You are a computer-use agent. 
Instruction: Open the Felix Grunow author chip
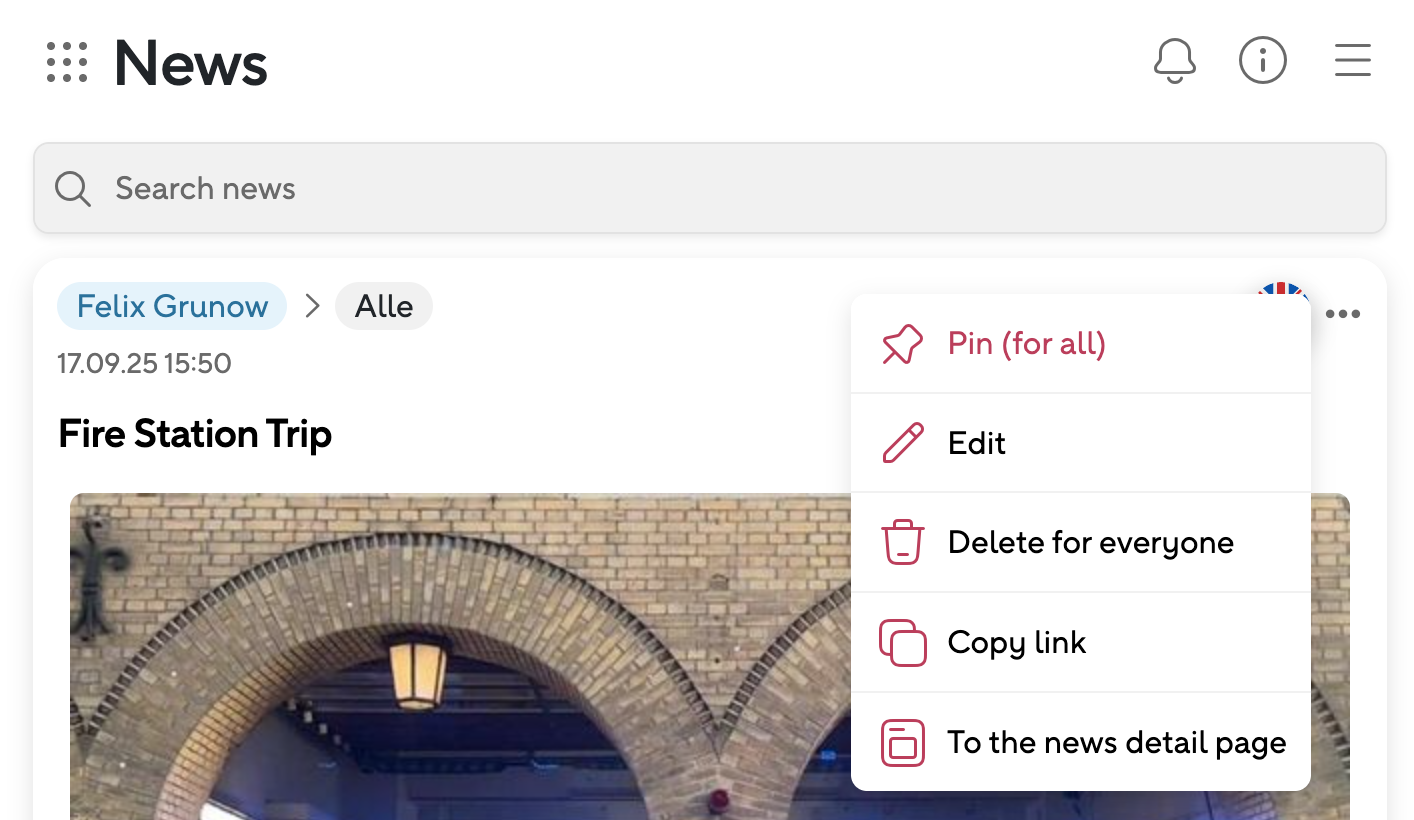tap(172, 306)
